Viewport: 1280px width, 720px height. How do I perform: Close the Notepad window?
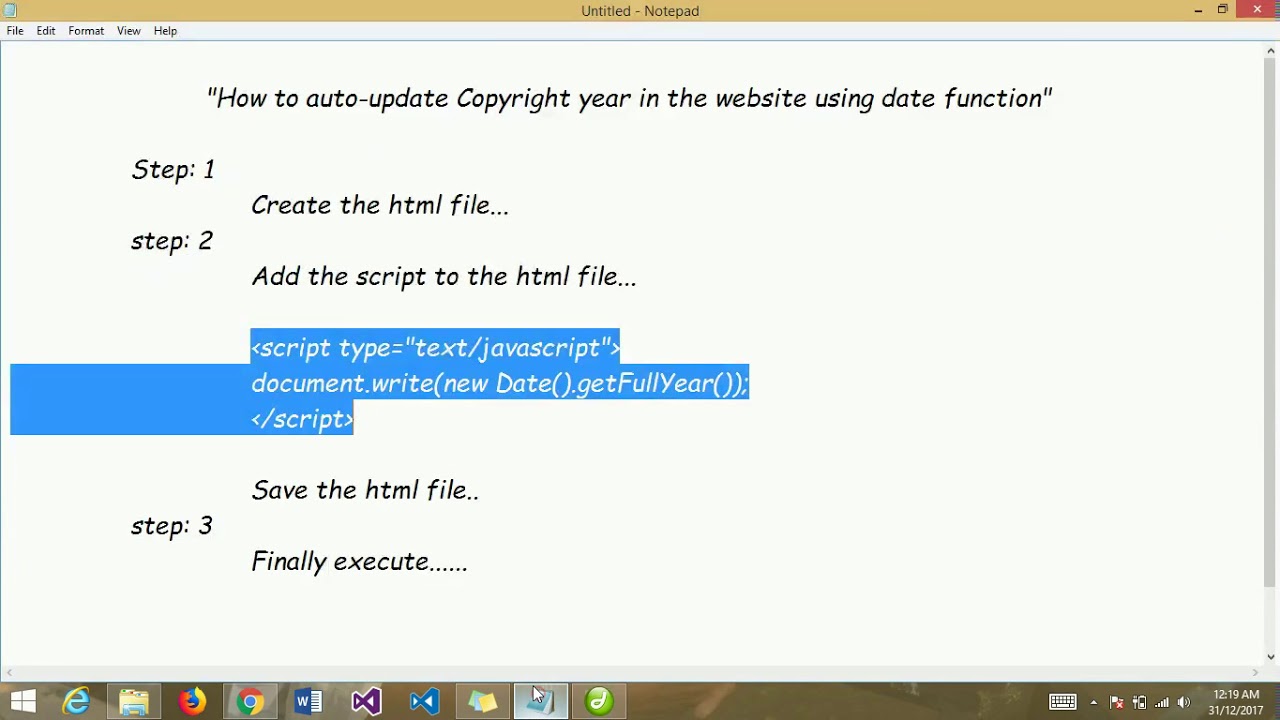tap(1257, 10)
